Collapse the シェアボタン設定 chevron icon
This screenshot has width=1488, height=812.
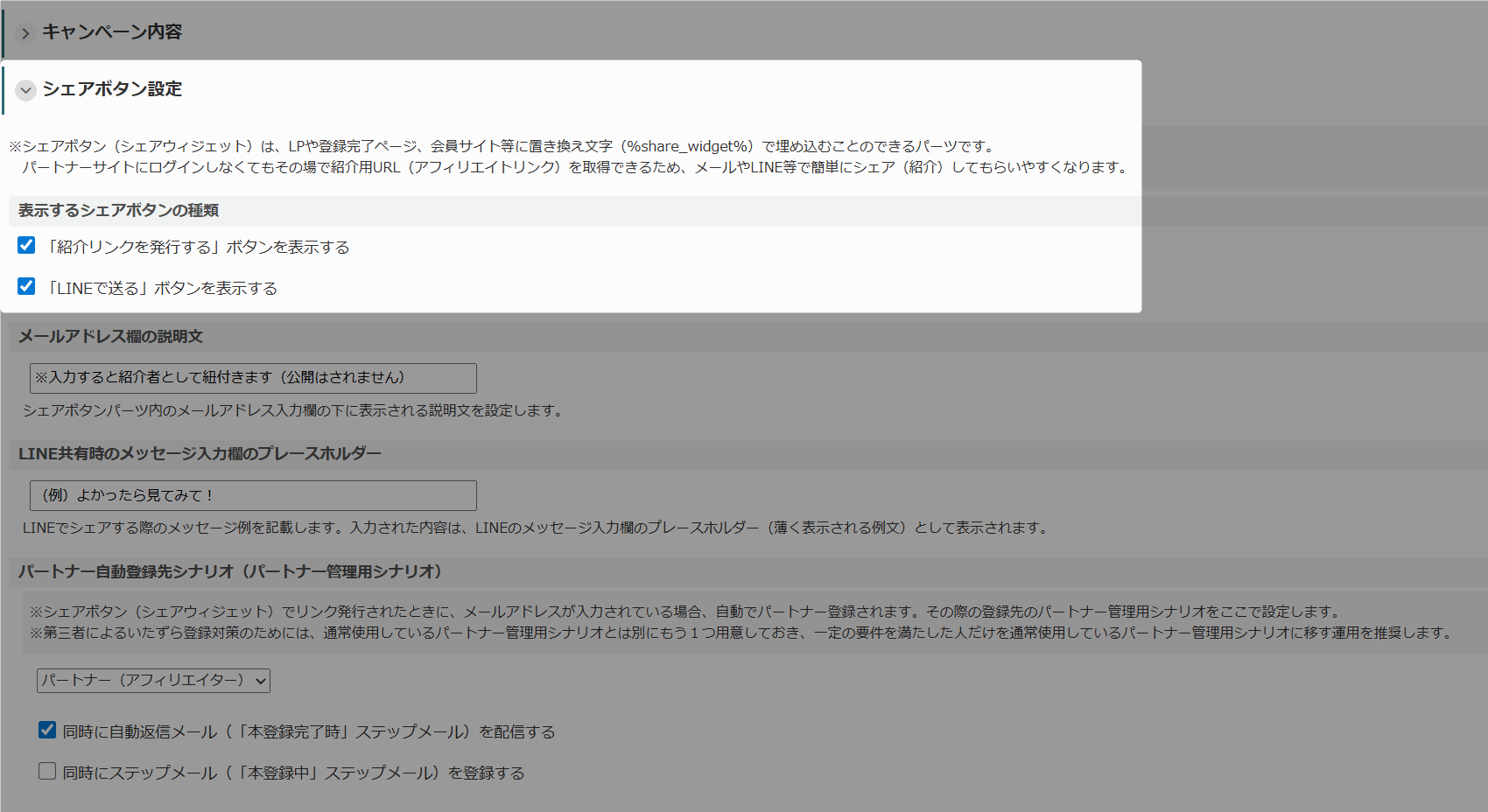click(26, 90)
